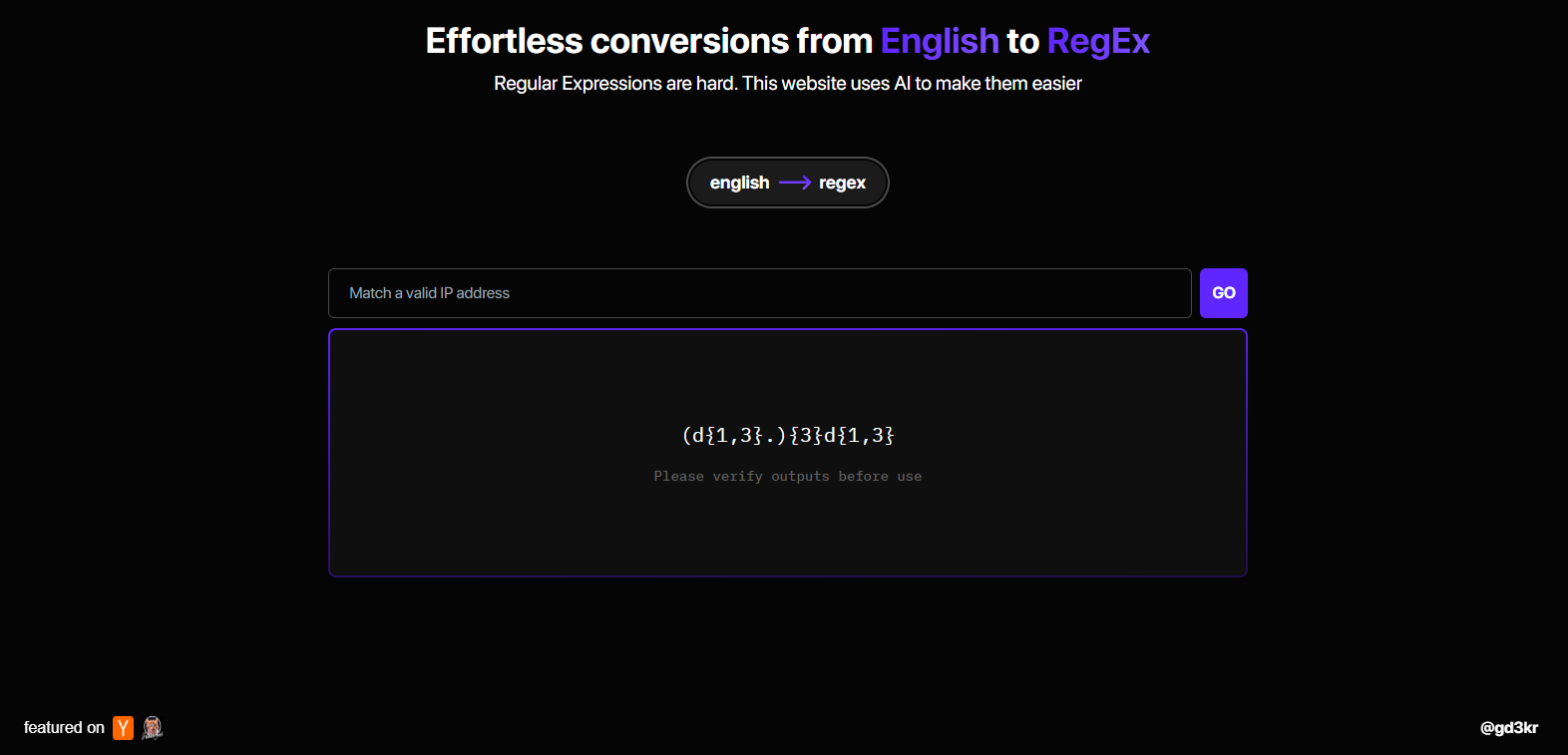Click the 'Regular Expressions are hard' subtitle
This screenshot has width=1568, height=755.
(x=788, y=84)
